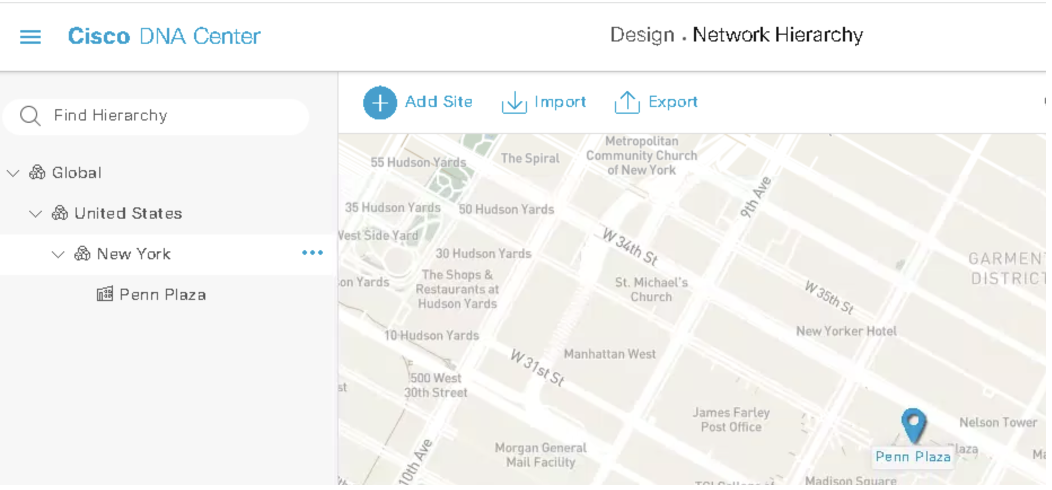1052x490 pixels.
Task: Open the hamburger navigation menu
Action: [x=31, y=37]
